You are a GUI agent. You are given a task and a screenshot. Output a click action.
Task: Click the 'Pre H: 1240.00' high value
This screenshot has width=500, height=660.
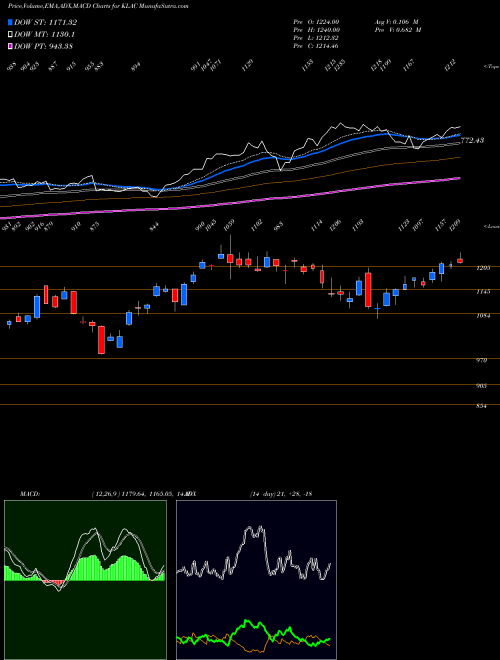[316, 30]
